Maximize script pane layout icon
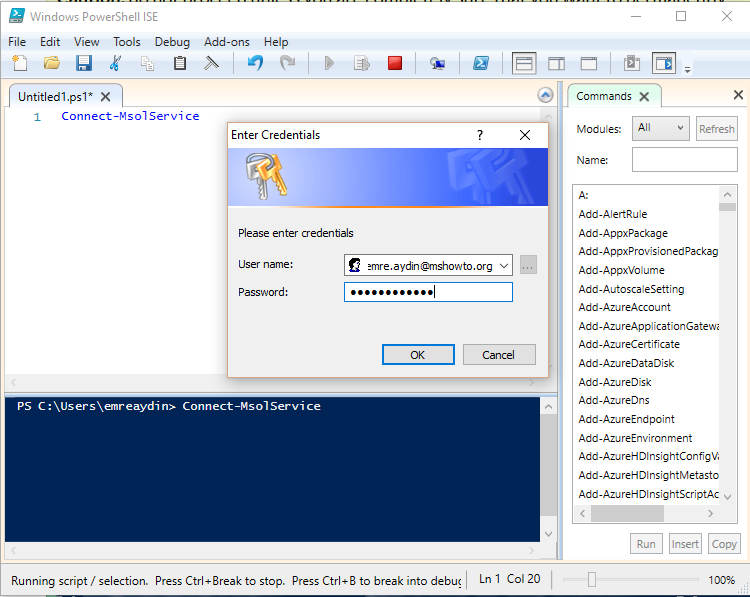 tap(589, 63)
